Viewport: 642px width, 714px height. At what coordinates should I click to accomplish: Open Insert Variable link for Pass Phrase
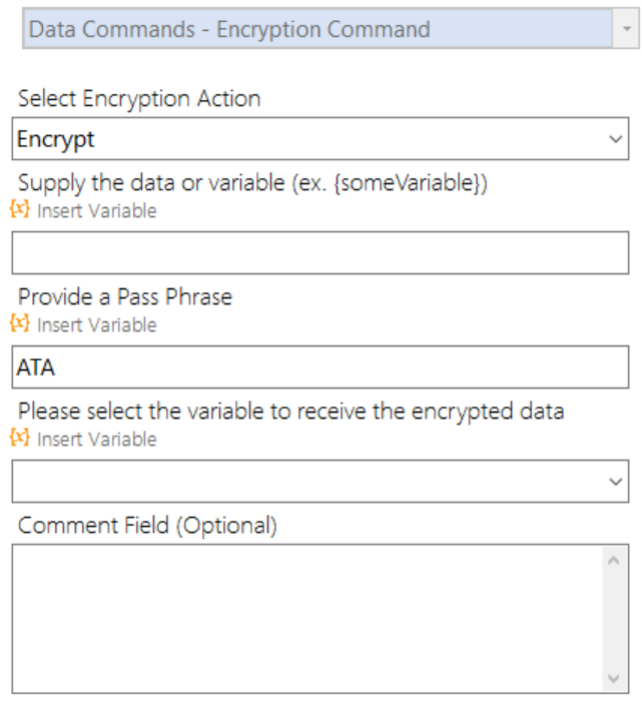coord(97,326)
